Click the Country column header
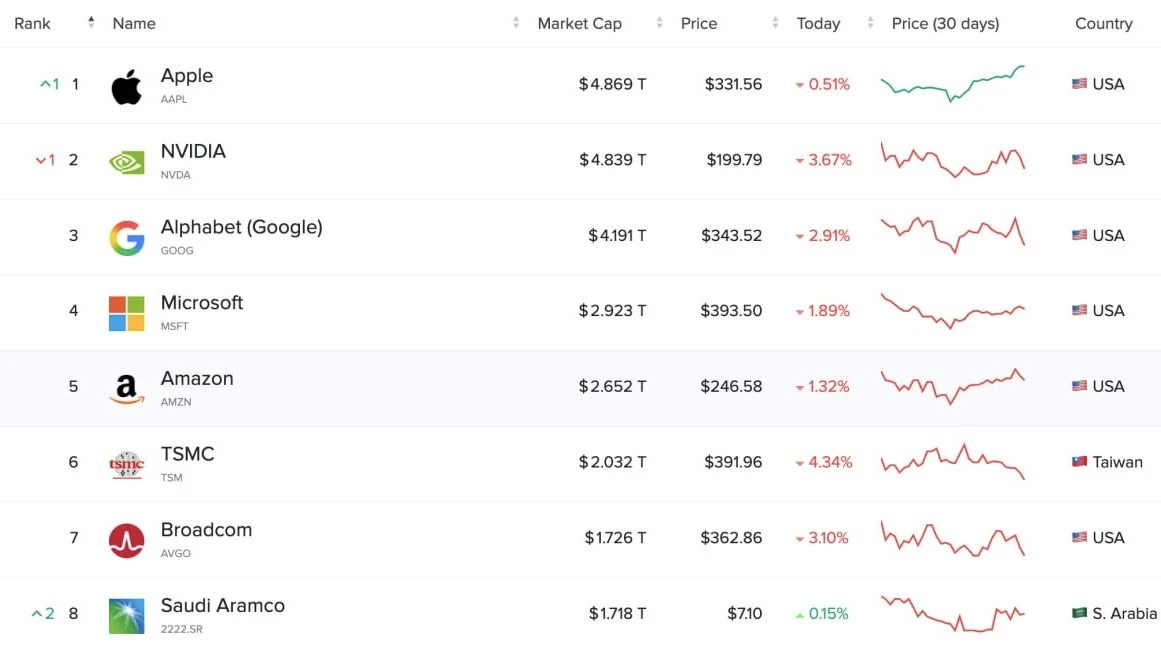 1104,24
